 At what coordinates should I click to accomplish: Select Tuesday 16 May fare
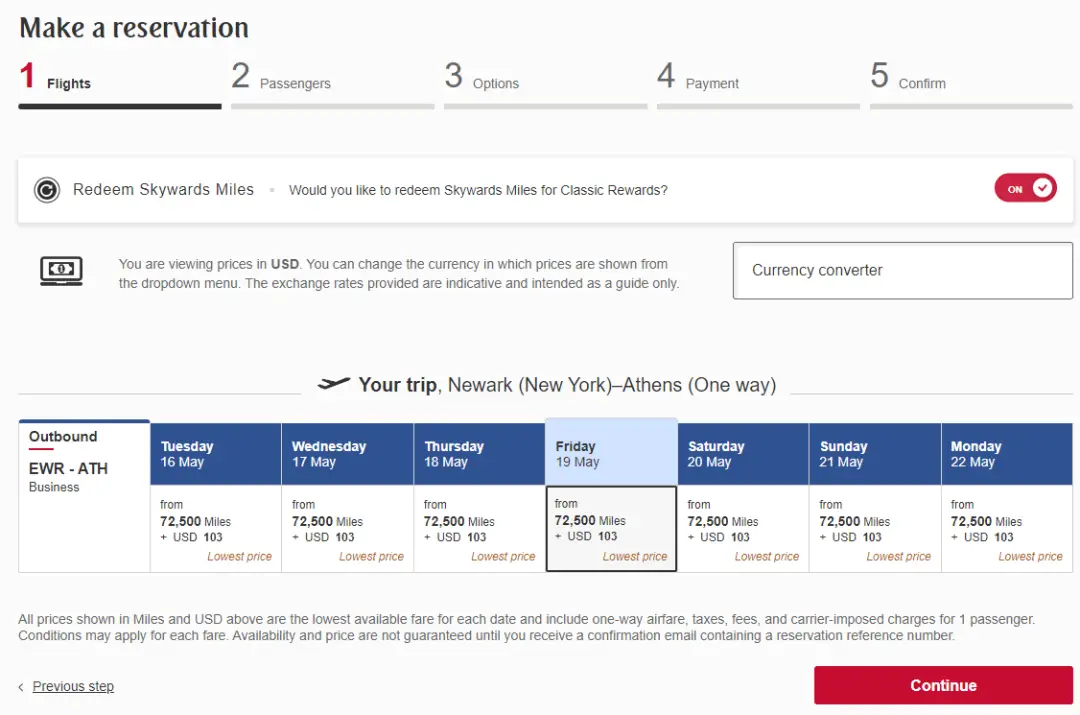[215, 527]
